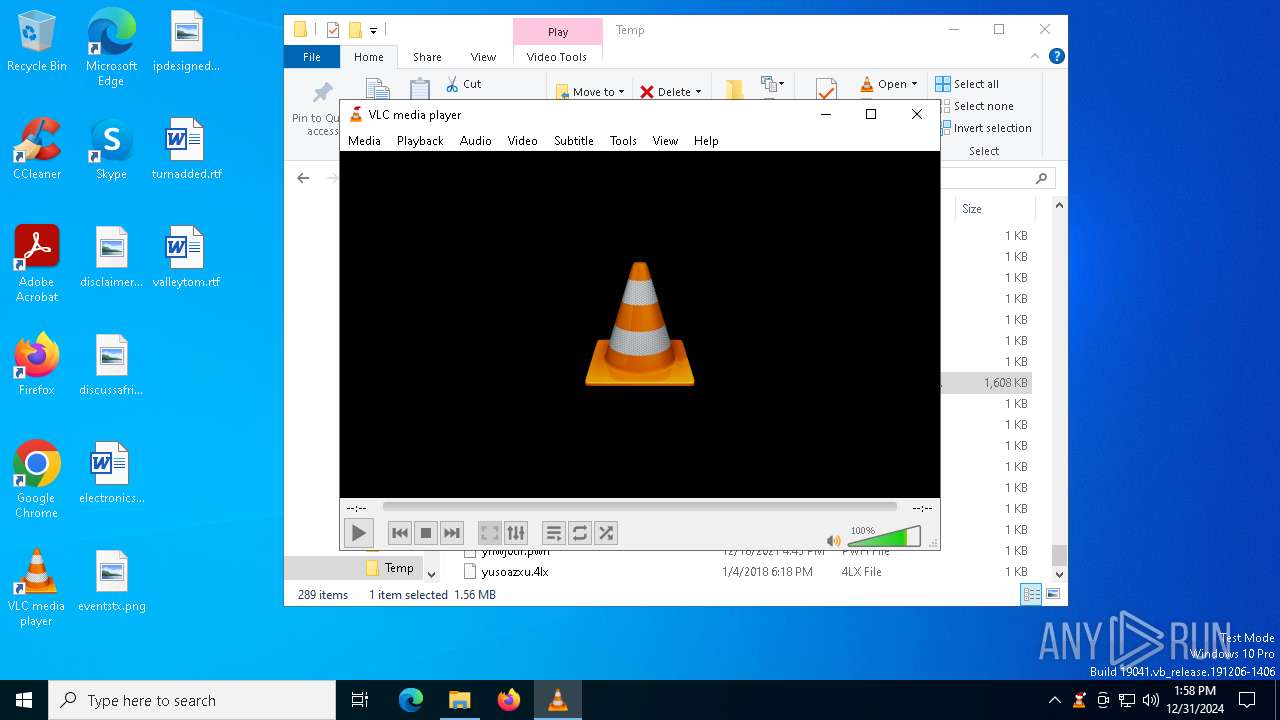
Task: Select CCleaner desktop shortcut
Action: click(37, 149)
